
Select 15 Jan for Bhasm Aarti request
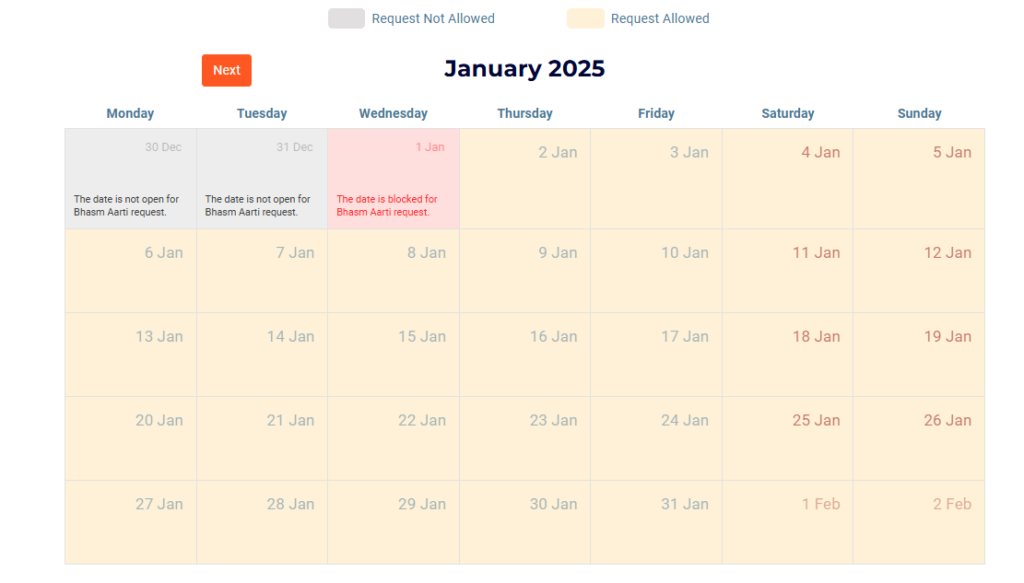(x=393, y=355)
